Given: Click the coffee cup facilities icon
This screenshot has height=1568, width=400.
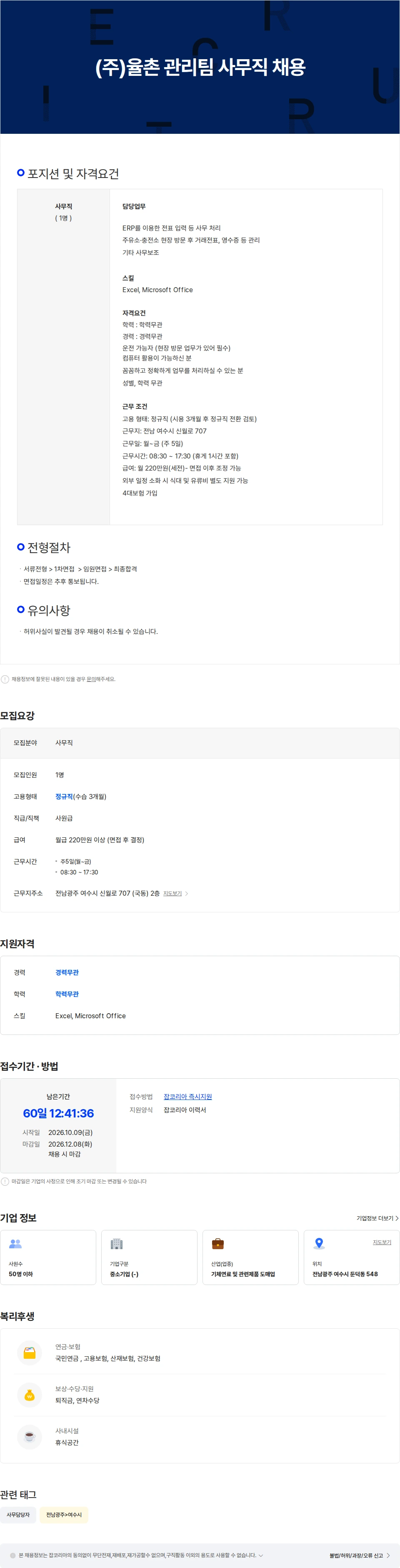Looking at the screenshot, I should pyautogui.click(x=29, y=1437).
